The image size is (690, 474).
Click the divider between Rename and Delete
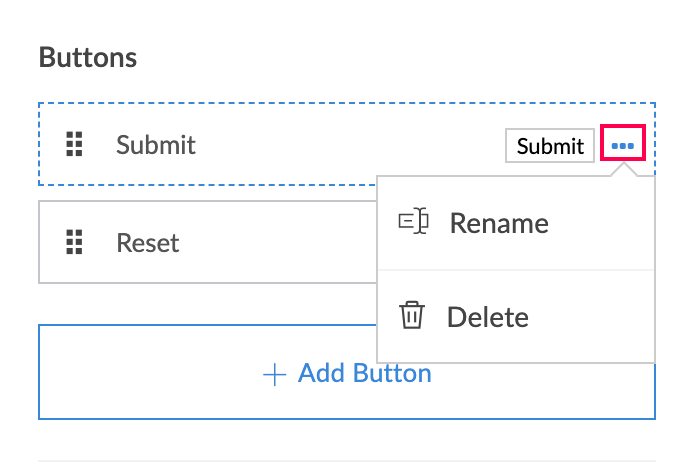[515, 270]
